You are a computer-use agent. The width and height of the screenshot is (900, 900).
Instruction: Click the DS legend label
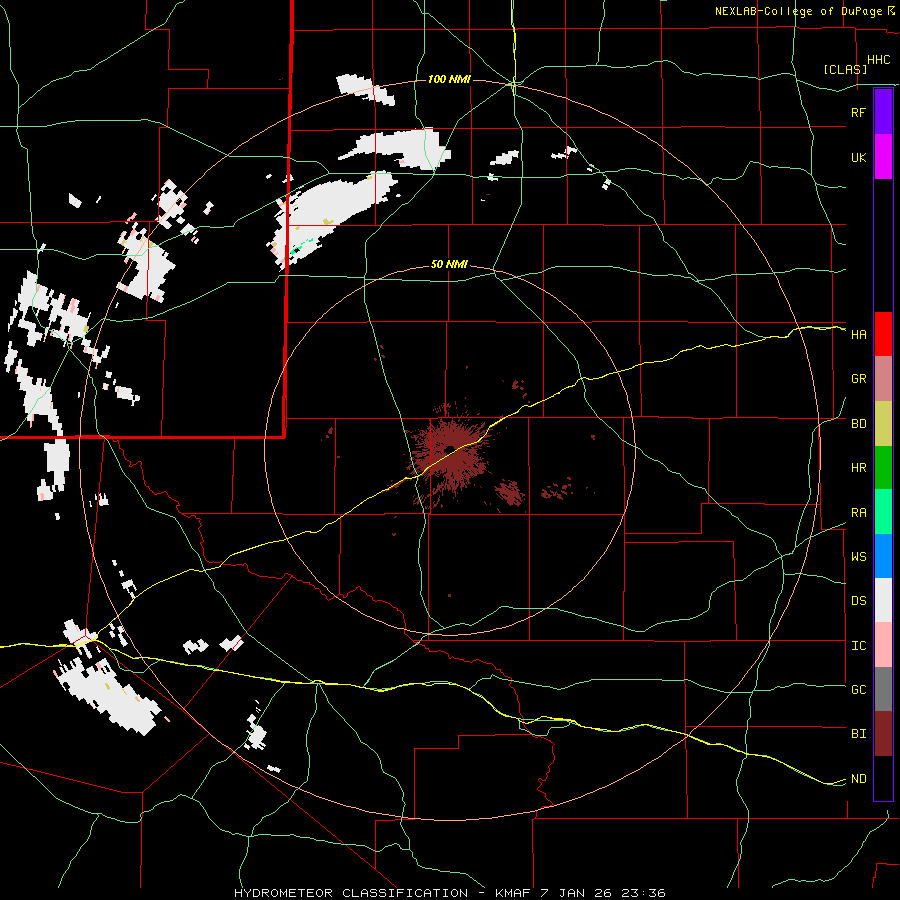(858, 601)
